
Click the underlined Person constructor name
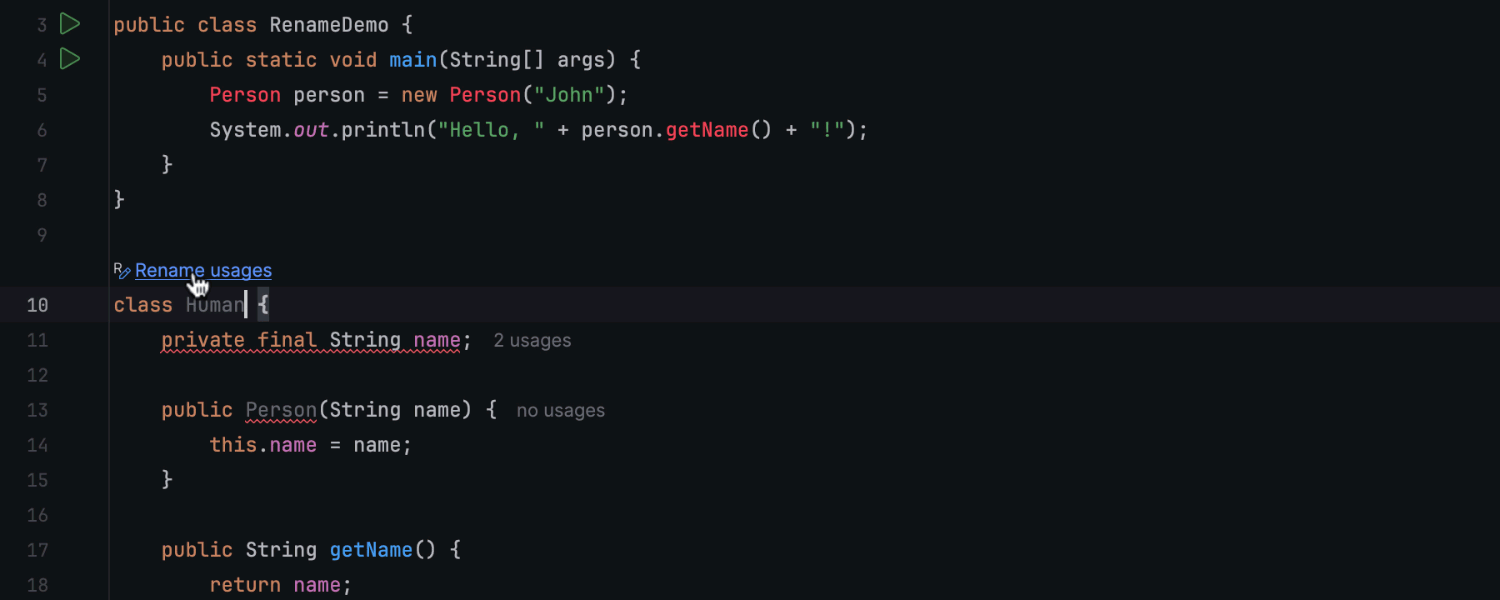[281, 410]
